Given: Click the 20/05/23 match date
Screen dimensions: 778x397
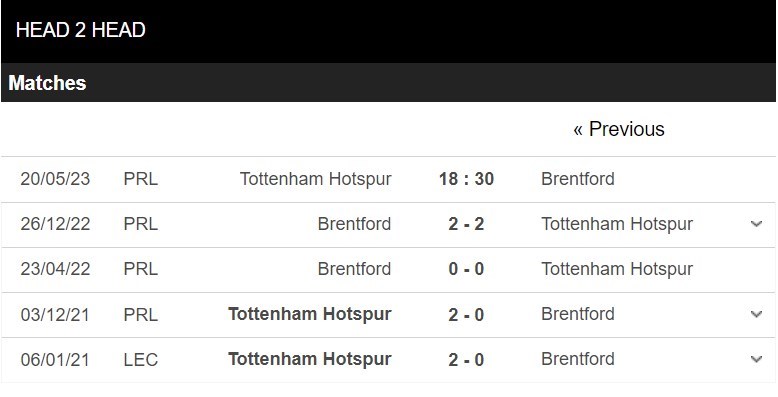Looking at the screenshot, I should (55, 179).
